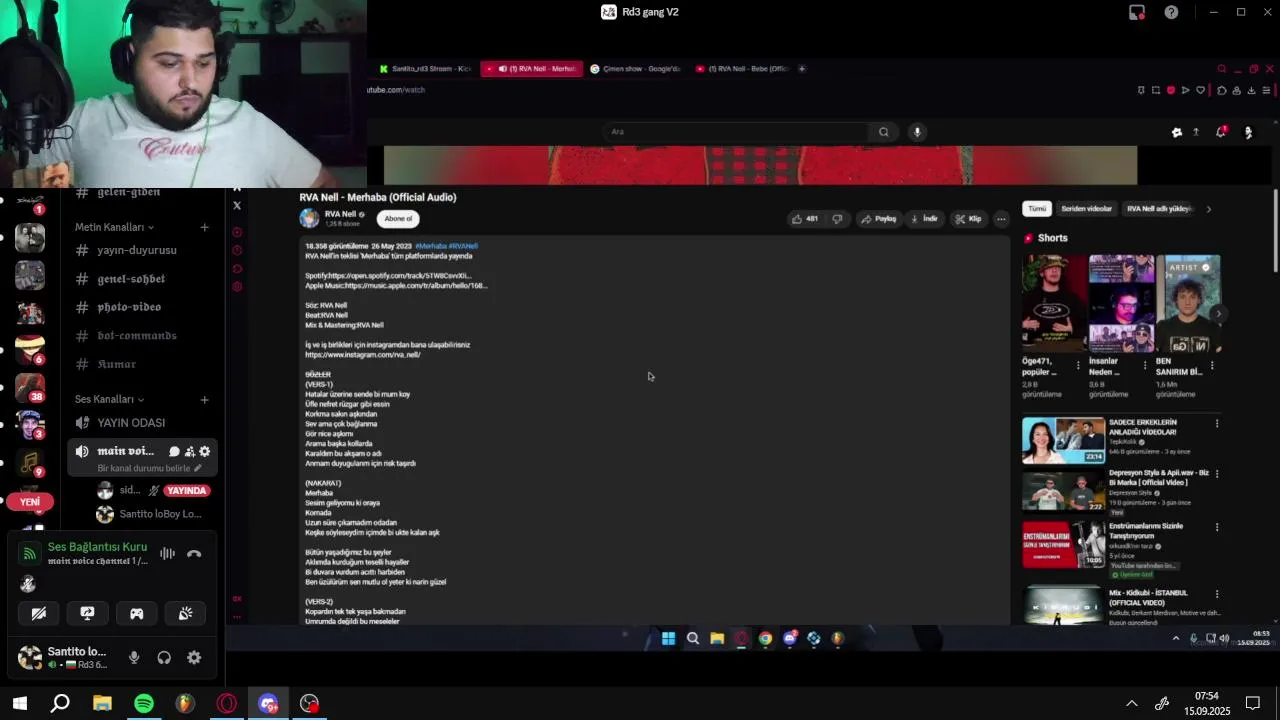Screen dimensions: 1280x720
Task: Open the video's more actions menu
Action: [1001, 219]
